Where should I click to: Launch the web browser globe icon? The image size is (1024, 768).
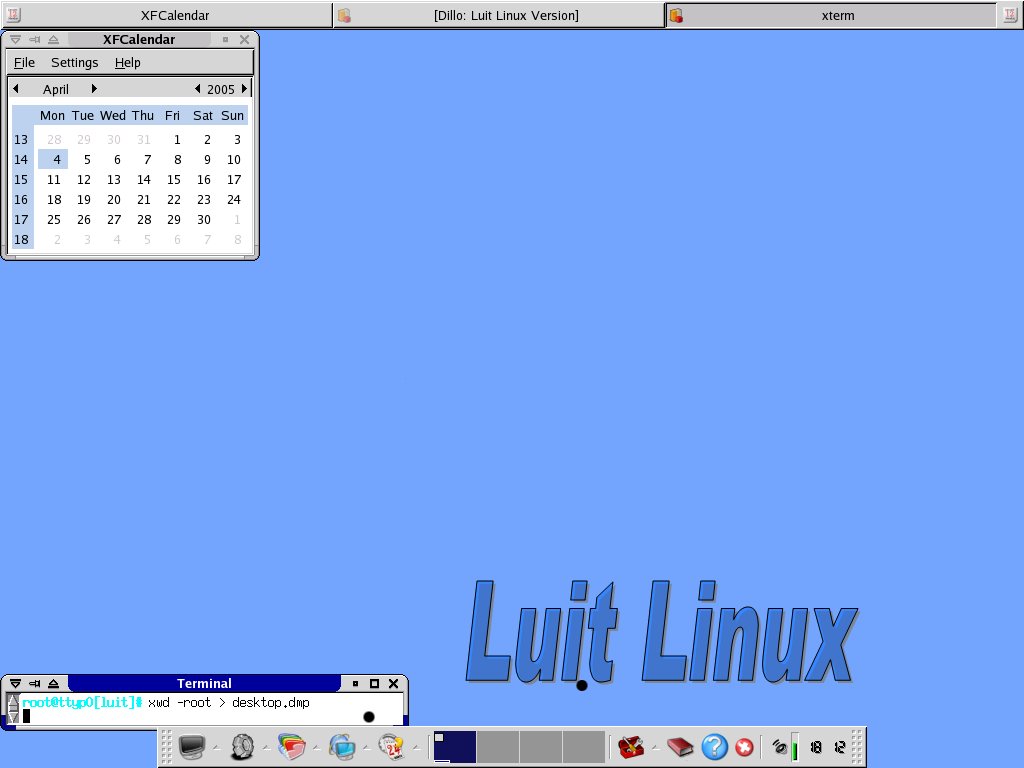coord(342,746)
